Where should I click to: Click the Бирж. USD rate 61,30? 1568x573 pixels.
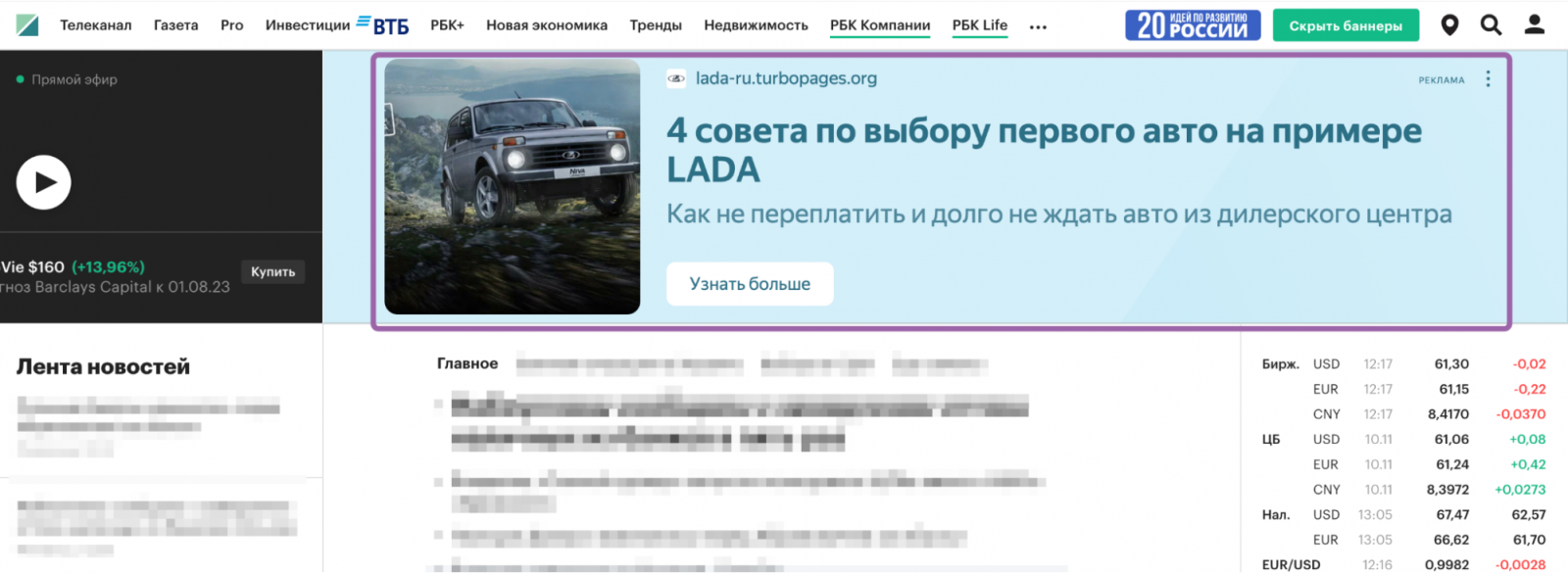point(1451,364)
